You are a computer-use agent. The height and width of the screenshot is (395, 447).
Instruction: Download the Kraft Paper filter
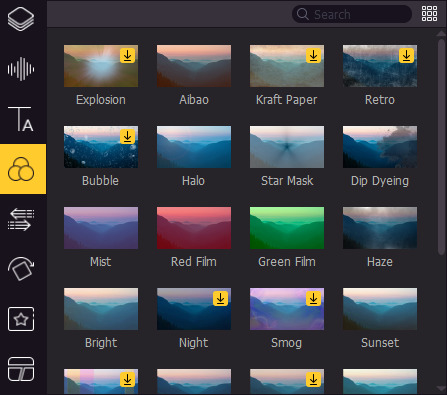pyautogui.click(x=313, y=56)
